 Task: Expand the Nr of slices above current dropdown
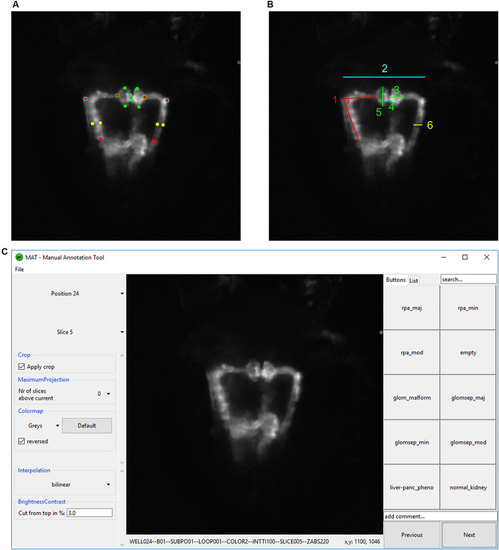(103, 394)
